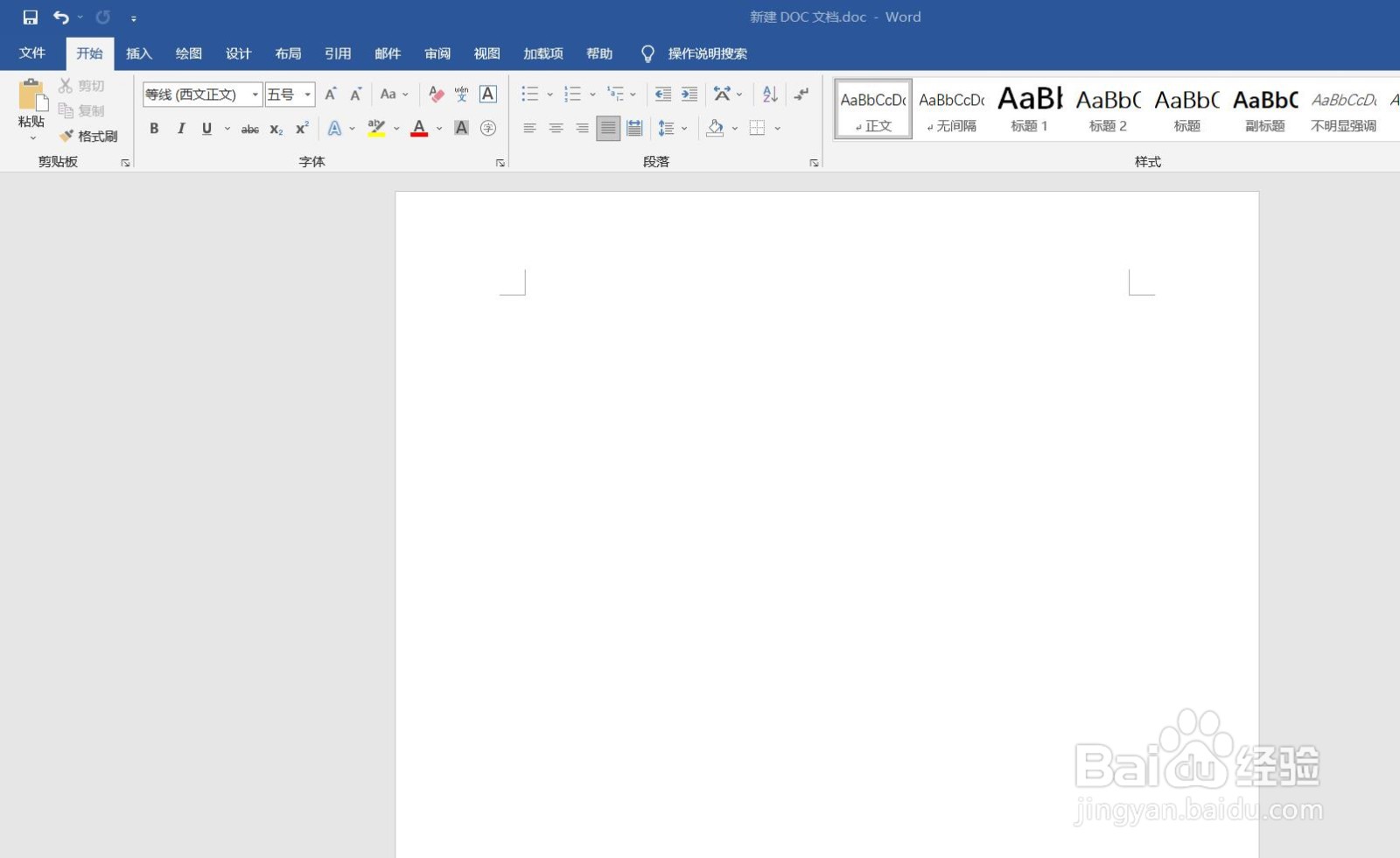Switch to the 设计 (Design) tab
1400x858 pixels.
239,53
